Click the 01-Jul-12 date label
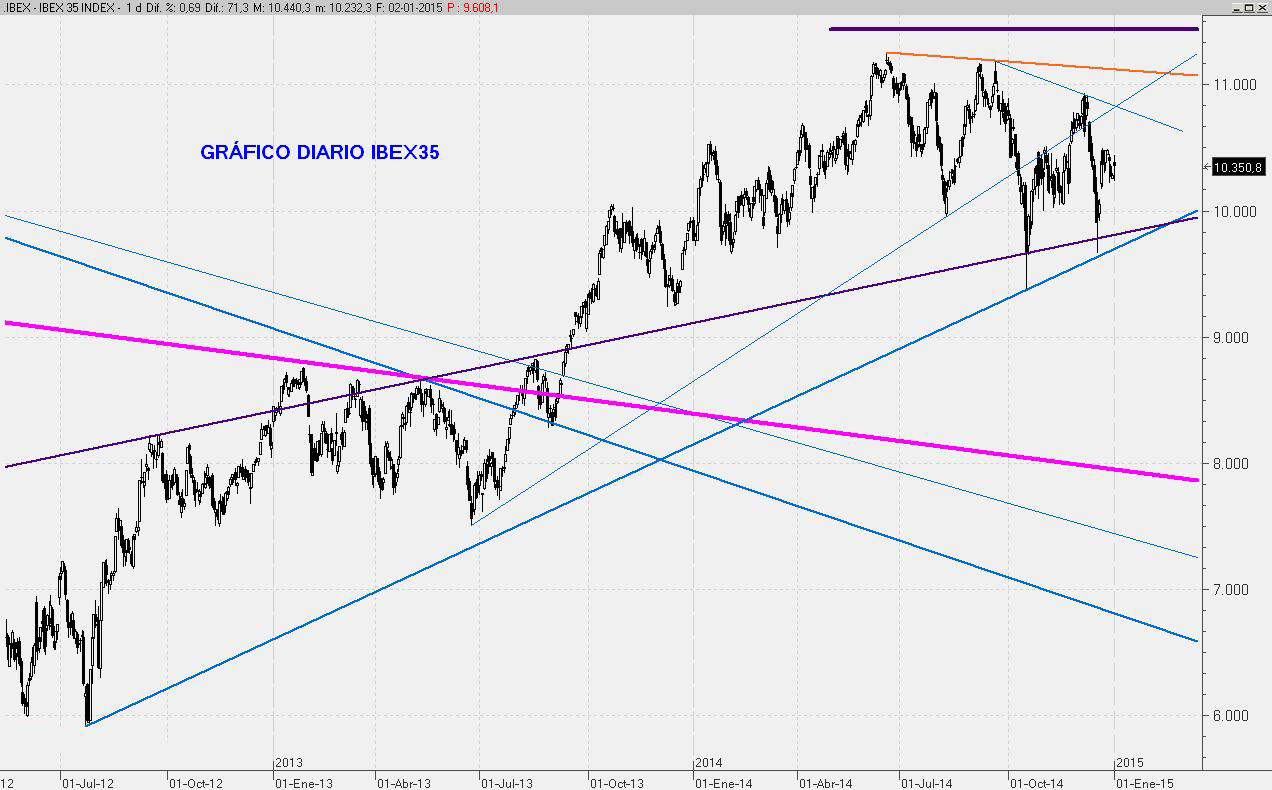 click(x=88, y=782)
